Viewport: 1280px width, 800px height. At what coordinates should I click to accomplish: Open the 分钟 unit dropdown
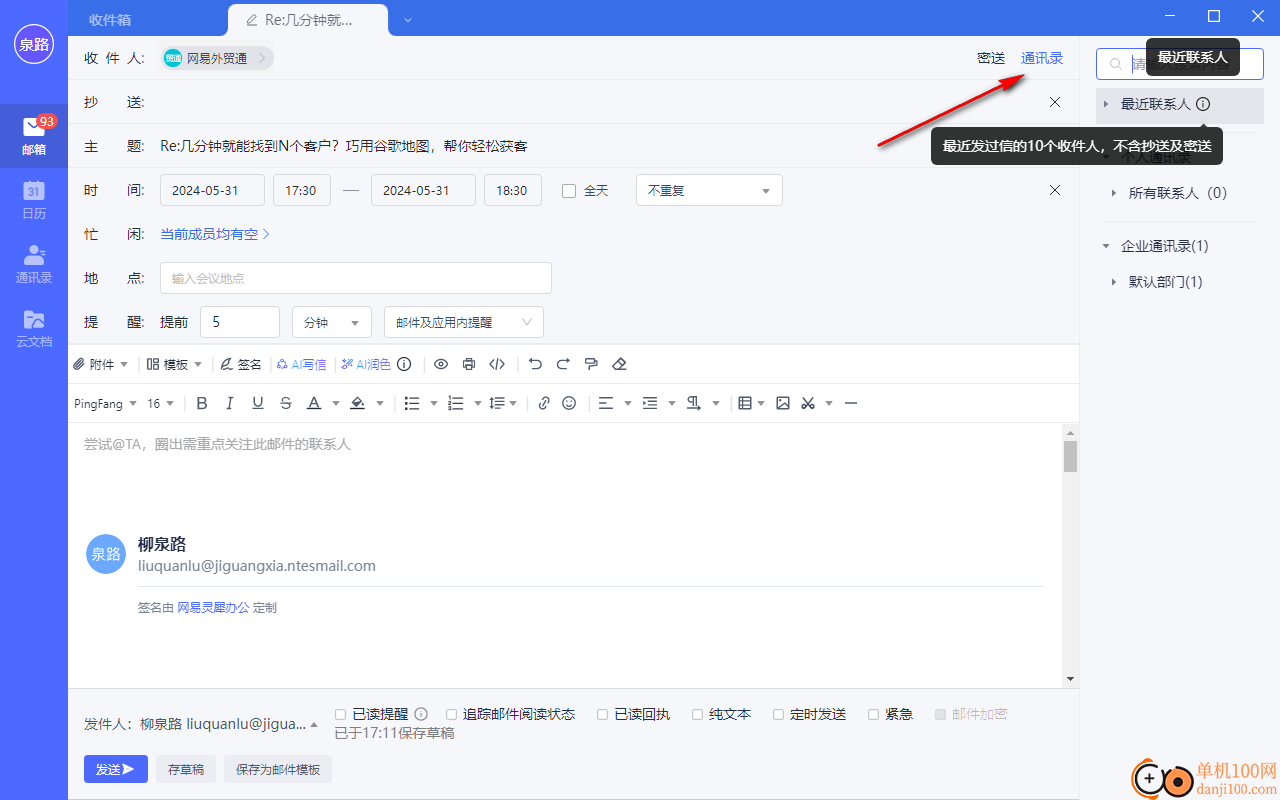tap(331, 322)
